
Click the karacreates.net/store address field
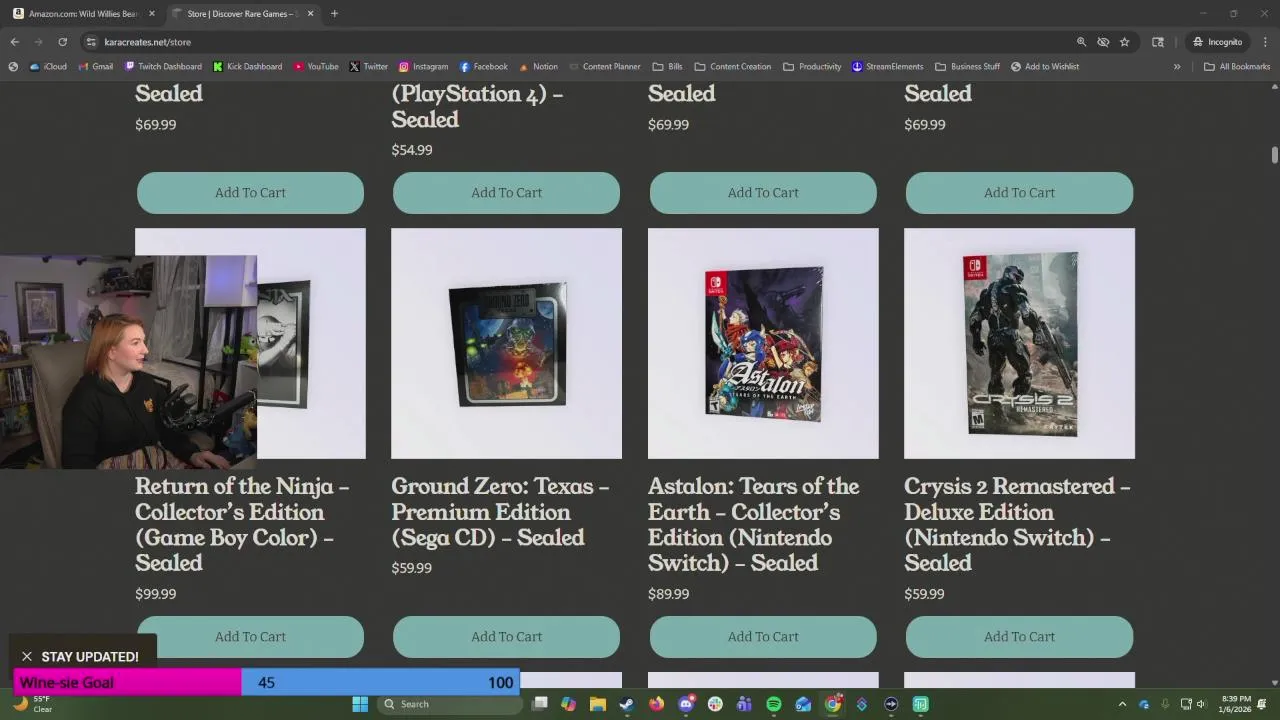pos(580,42)
